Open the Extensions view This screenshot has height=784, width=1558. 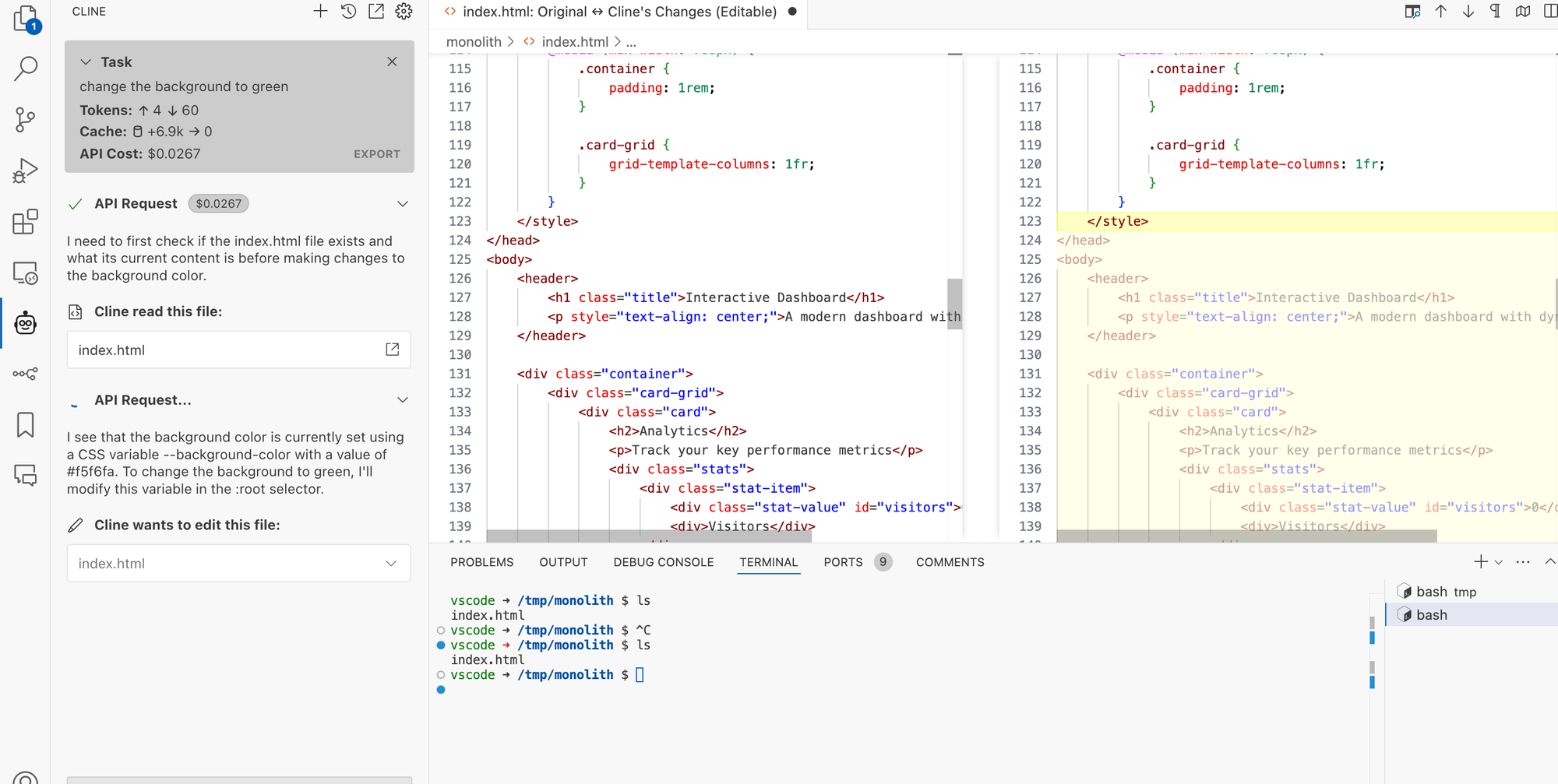(x=26, y=222)
